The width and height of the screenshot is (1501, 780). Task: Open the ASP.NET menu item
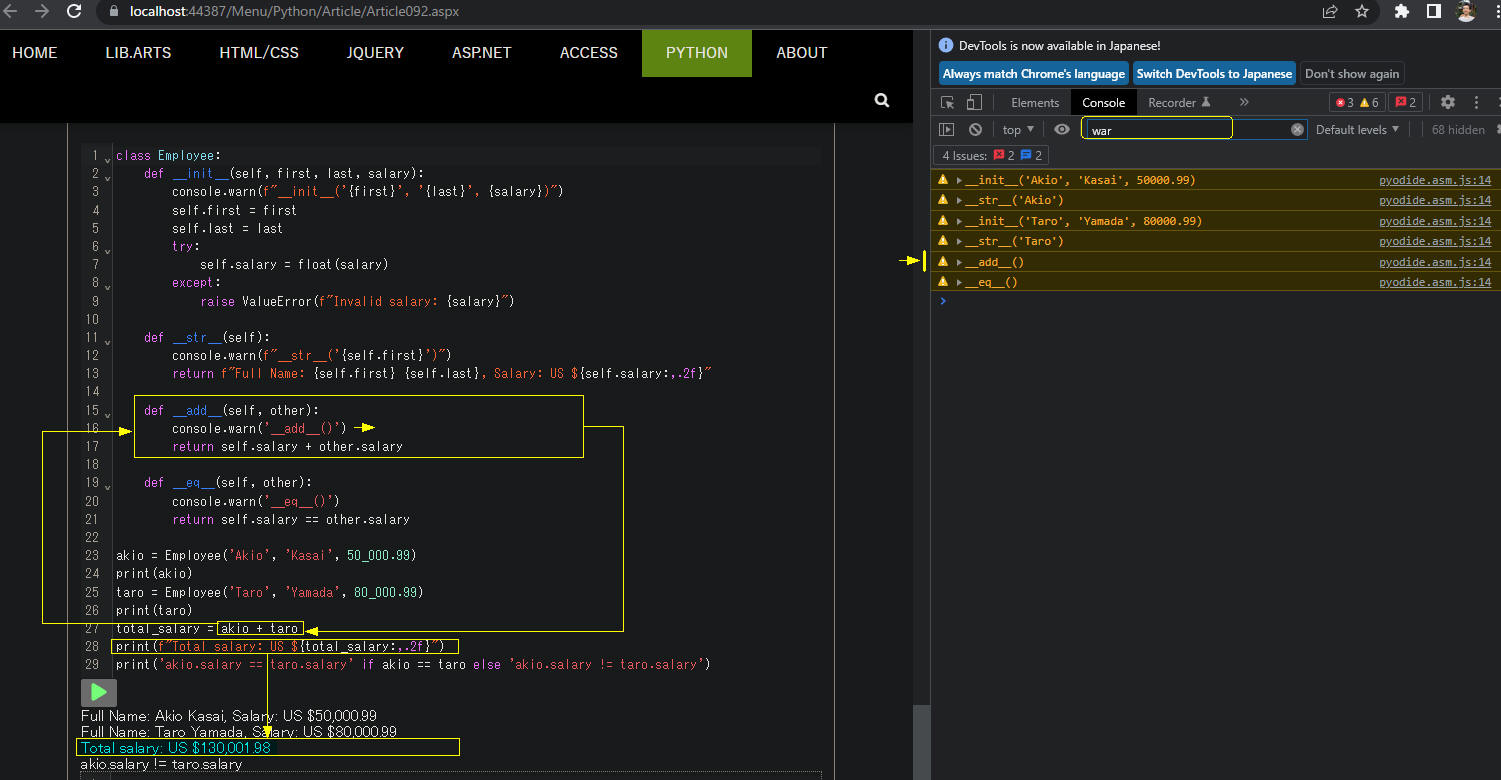(x=481, y=53)
